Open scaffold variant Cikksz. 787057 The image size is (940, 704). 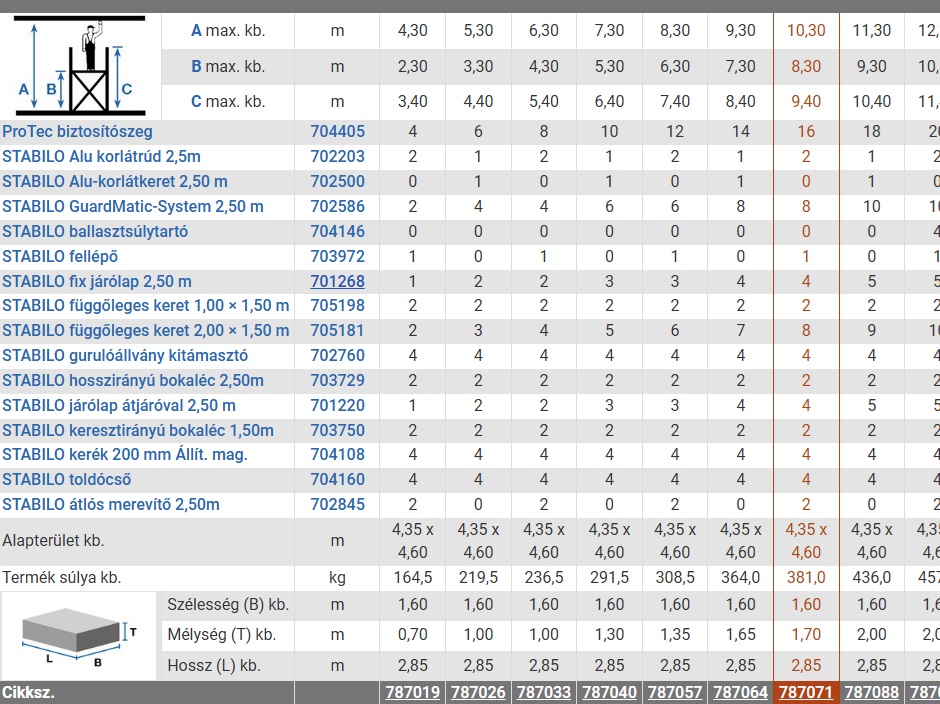[x=675, y=693]
